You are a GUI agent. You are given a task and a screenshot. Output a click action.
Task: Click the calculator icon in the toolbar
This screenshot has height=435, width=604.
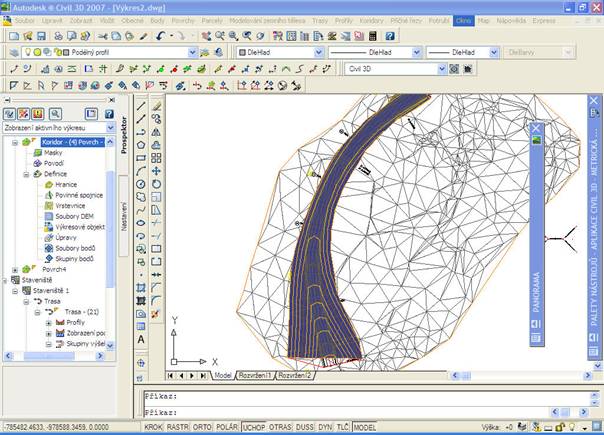click(x=372, y=36)
